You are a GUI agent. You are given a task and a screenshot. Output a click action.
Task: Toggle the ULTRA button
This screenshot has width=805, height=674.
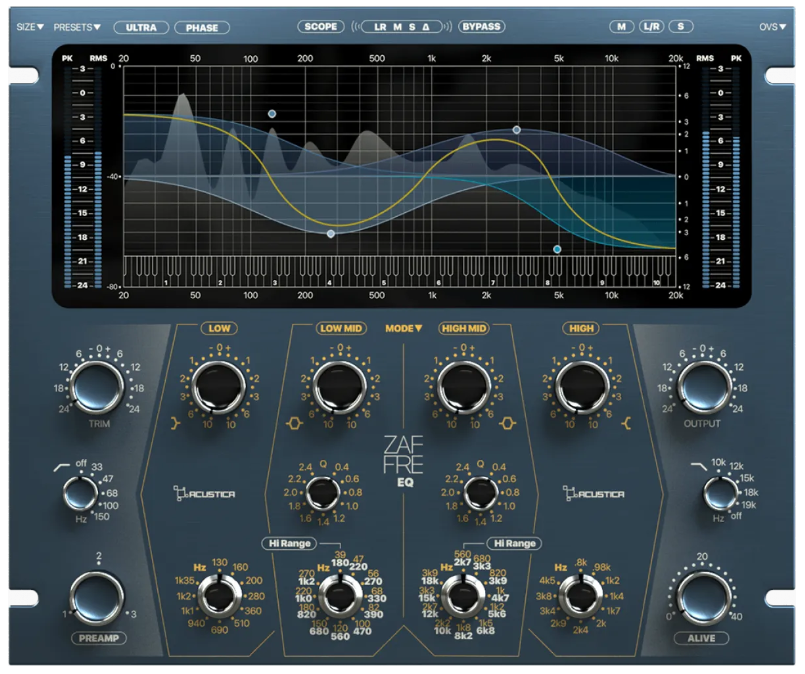tap(141, 27)
